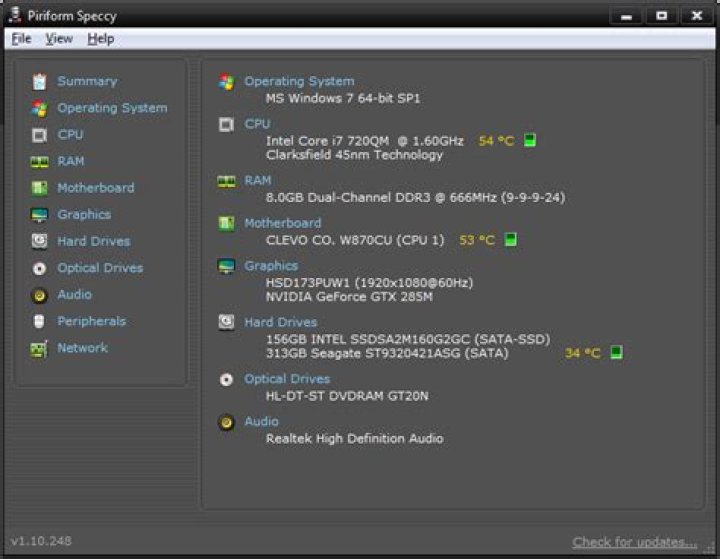Open the CPU section from sidebar
The height and width of the screenshot is (559, 720).
pos(70,135)
